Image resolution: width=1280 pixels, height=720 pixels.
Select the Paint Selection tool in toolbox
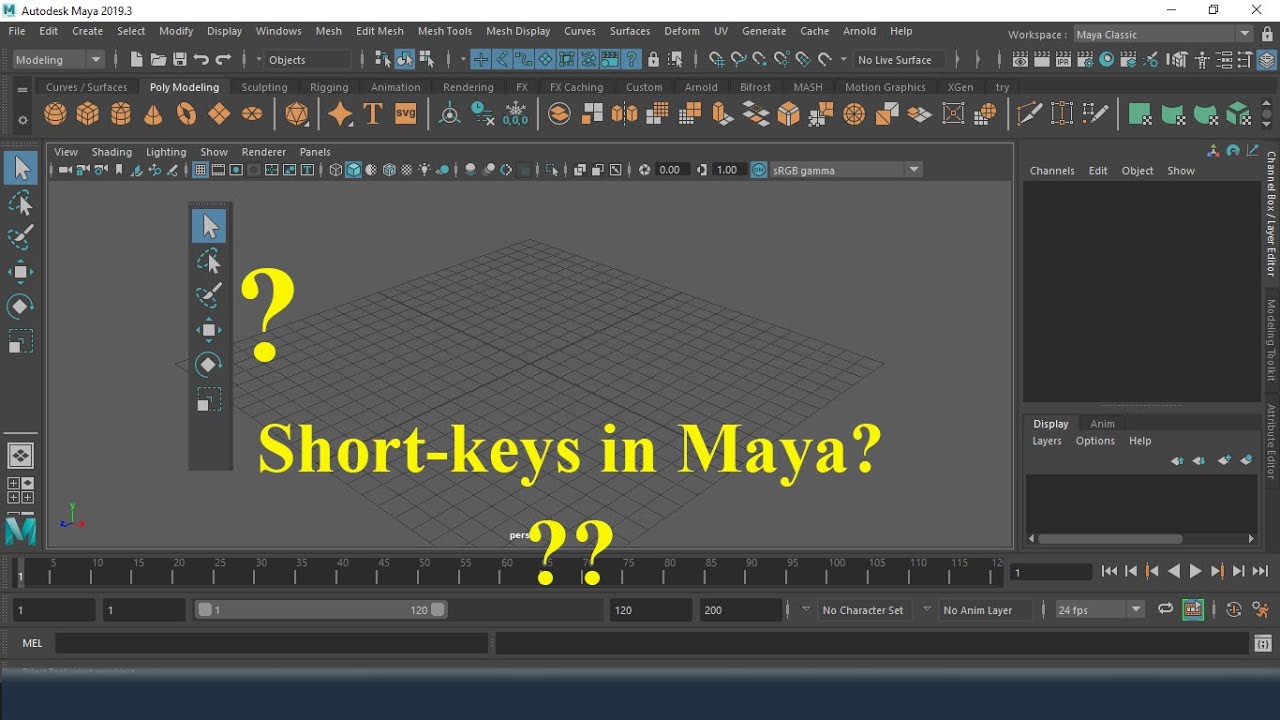click(x=20, y=238)
